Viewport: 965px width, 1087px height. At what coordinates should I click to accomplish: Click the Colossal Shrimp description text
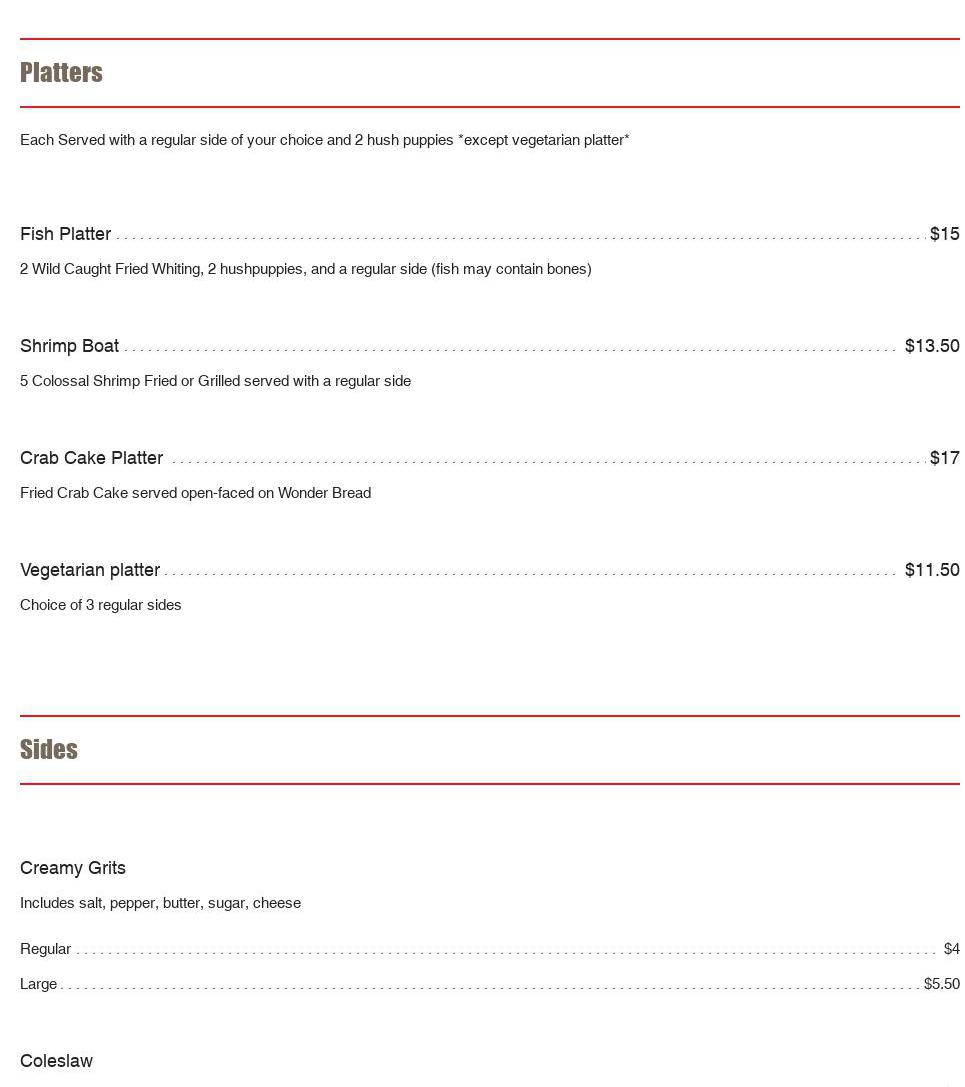(215, 381)
